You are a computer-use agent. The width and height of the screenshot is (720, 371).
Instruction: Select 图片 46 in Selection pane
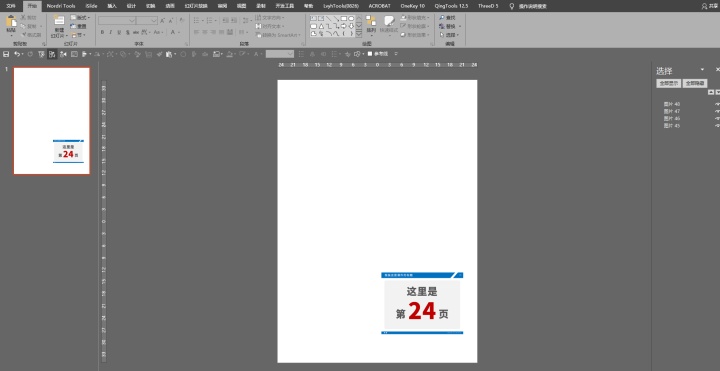672,118
